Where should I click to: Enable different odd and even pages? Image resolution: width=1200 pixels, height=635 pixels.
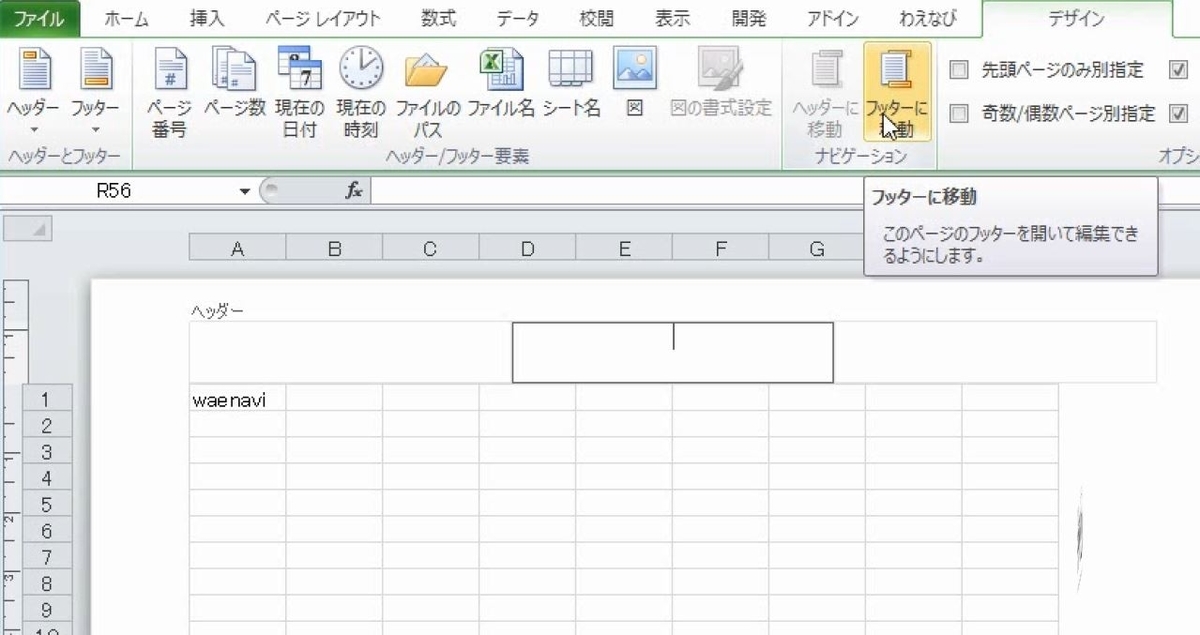(959, 113)
